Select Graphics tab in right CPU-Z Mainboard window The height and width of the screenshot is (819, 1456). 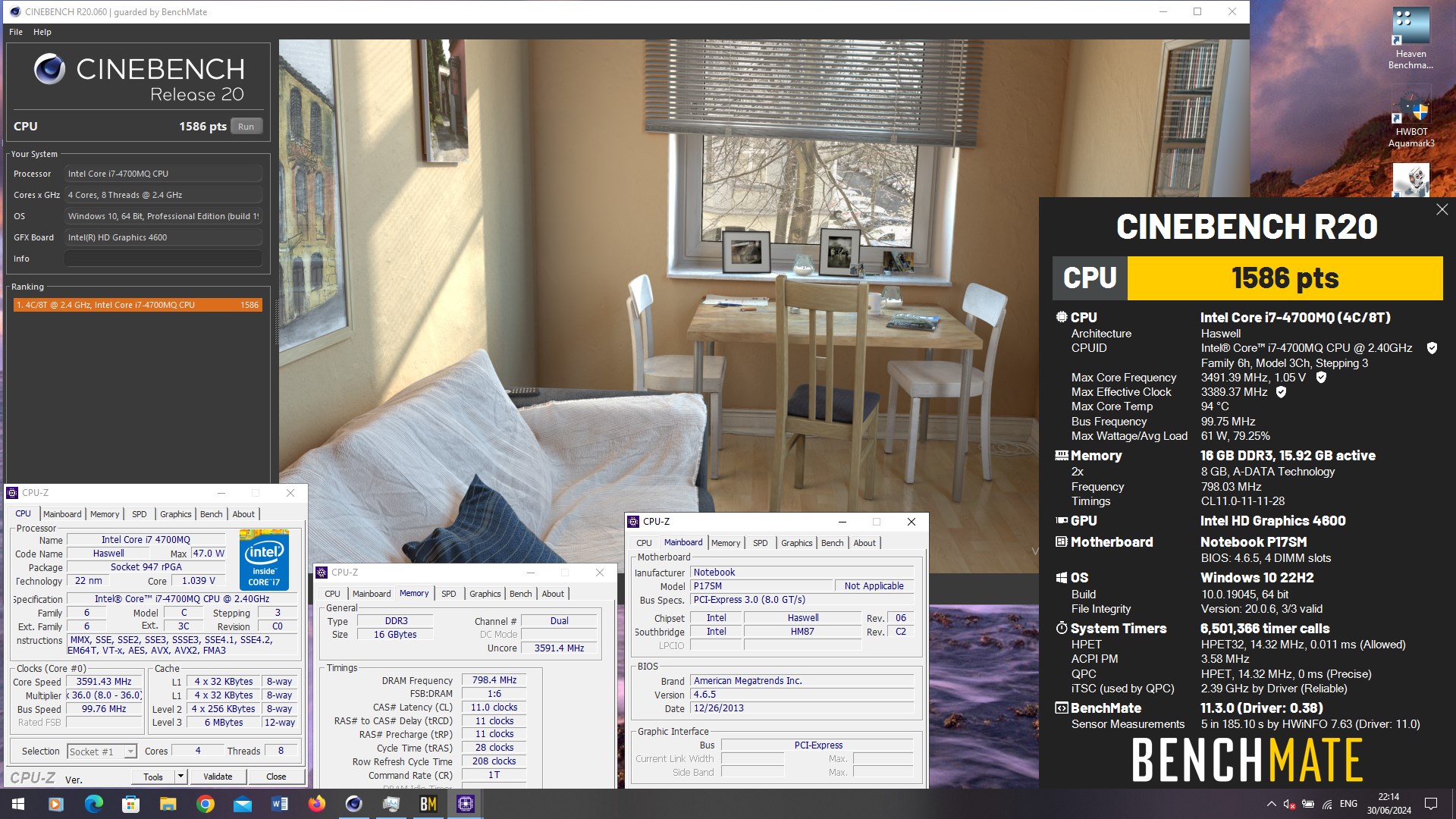click(796, 543)
